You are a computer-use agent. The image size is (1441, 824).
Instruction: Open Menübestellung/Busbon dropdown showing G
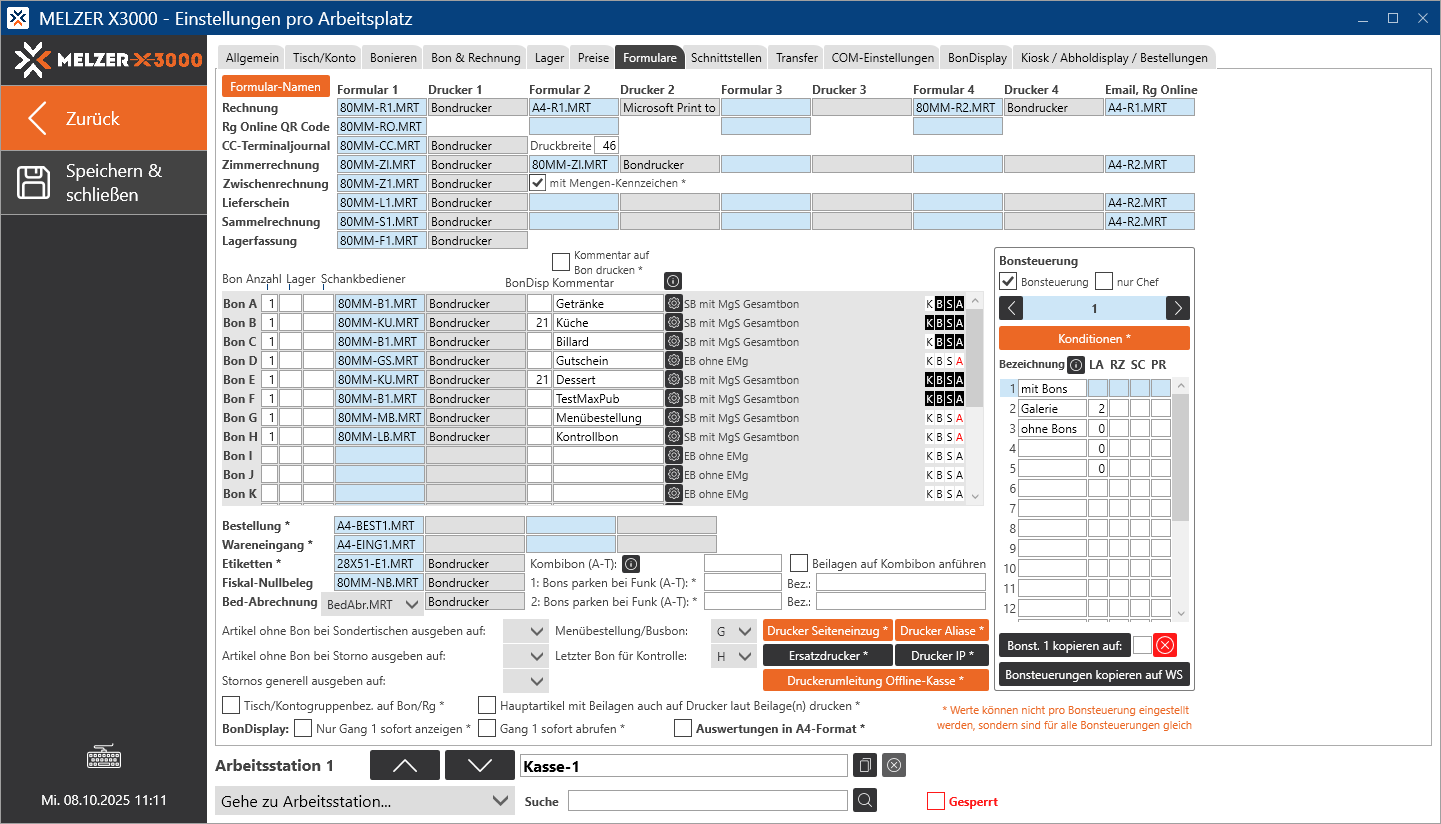pos(734,631)
